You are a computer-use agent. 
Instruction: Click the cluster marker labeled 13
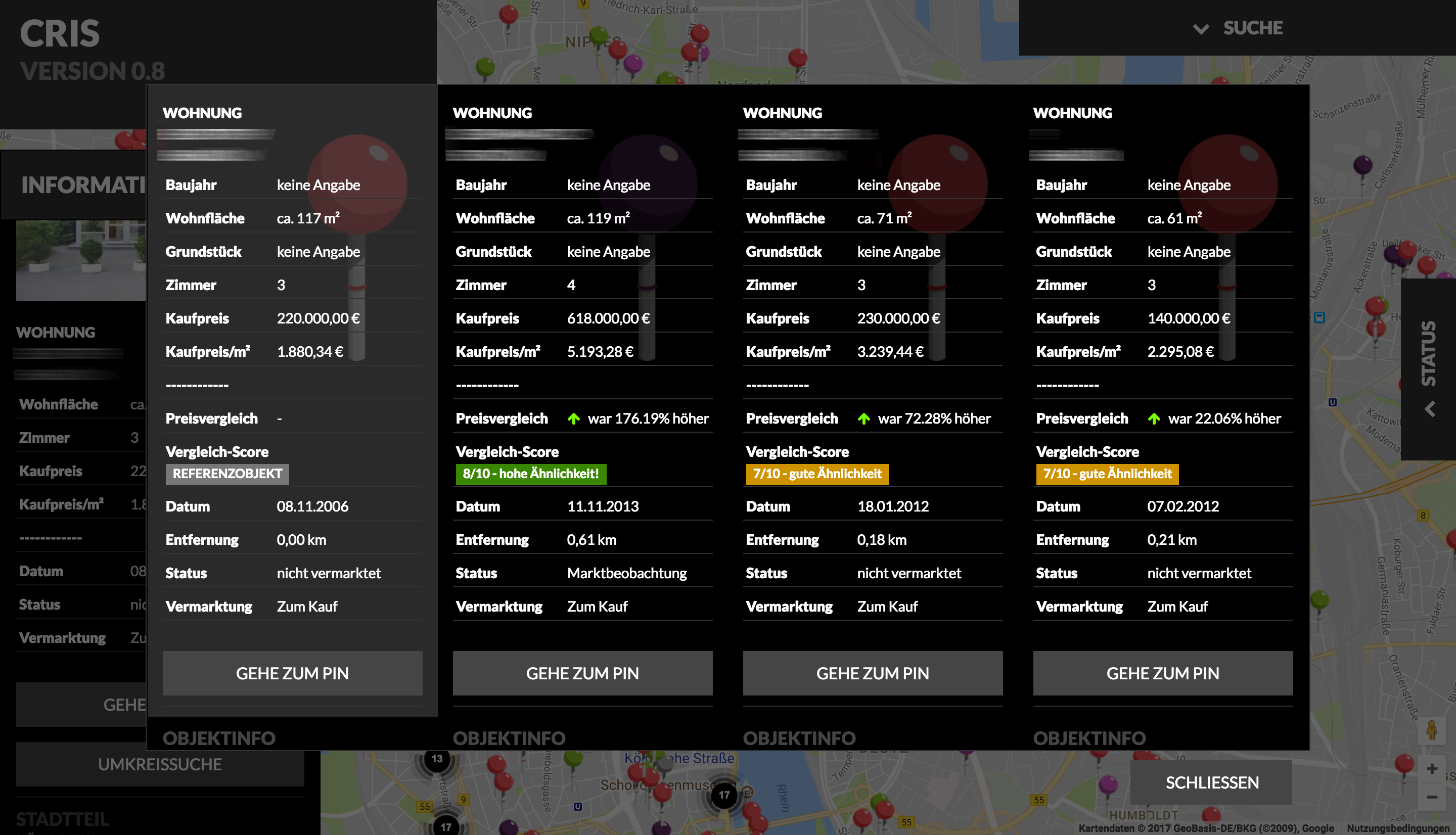(437, 759)
